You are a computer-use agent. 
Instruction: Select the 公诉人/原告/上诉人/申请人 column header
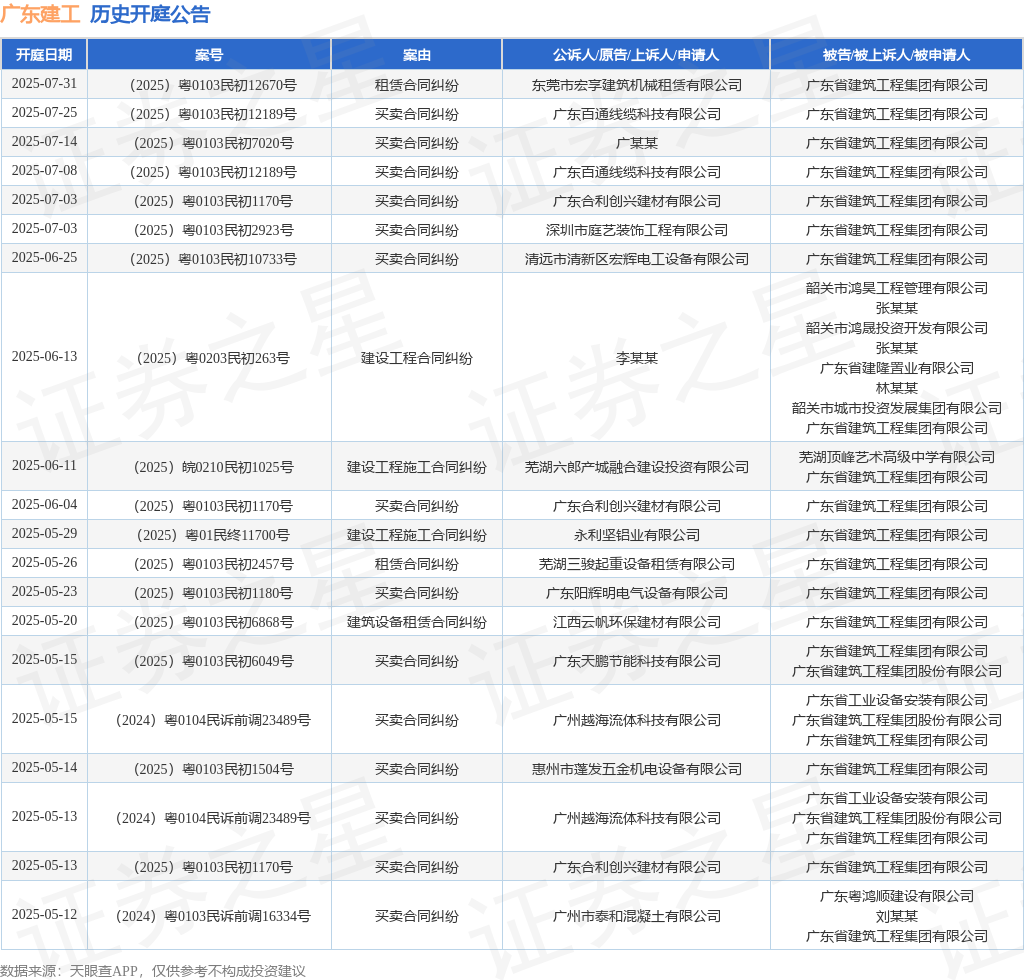coord(636,55)
